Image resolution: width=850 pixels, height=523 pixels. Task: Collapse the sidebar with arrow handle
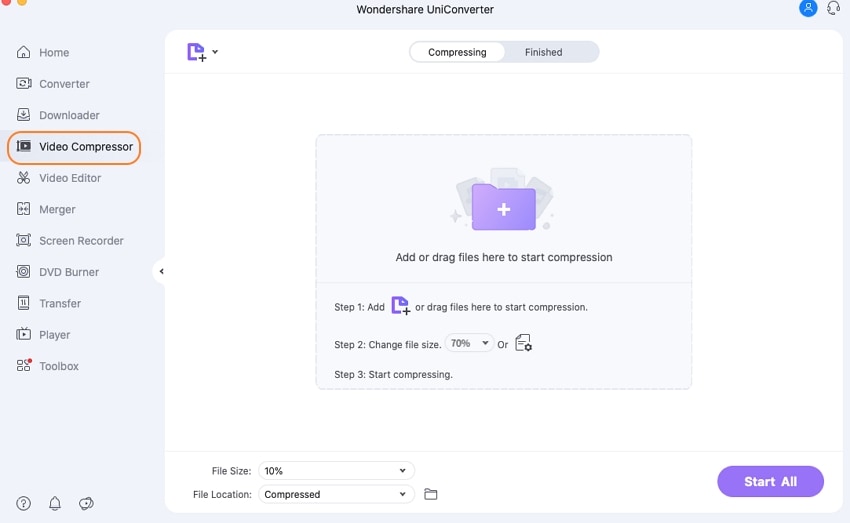point(161,271)
